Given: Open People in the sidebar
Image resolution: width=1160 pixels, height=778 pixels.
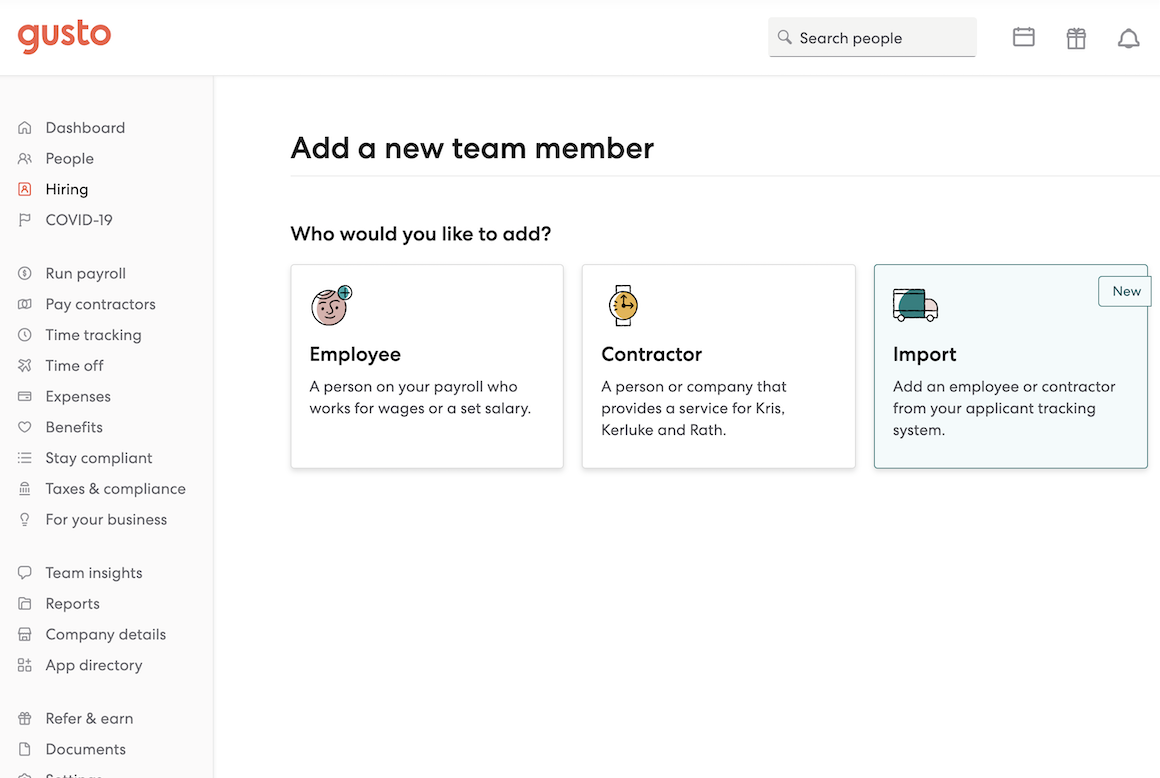Looking at the screenshot, I should [70, 158].
